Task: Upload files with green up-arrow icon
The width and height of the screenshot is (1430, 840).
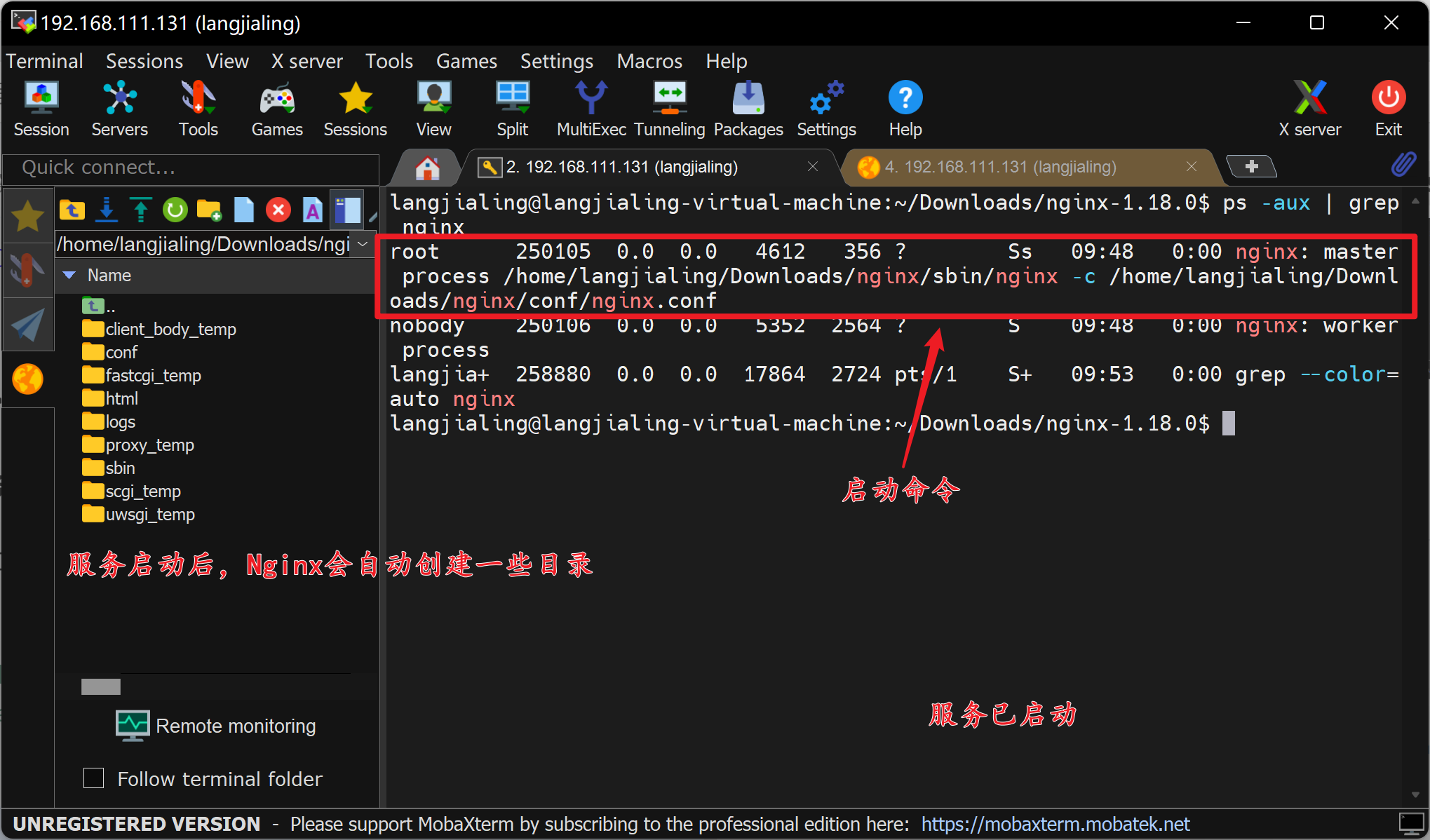Action: 141,210
